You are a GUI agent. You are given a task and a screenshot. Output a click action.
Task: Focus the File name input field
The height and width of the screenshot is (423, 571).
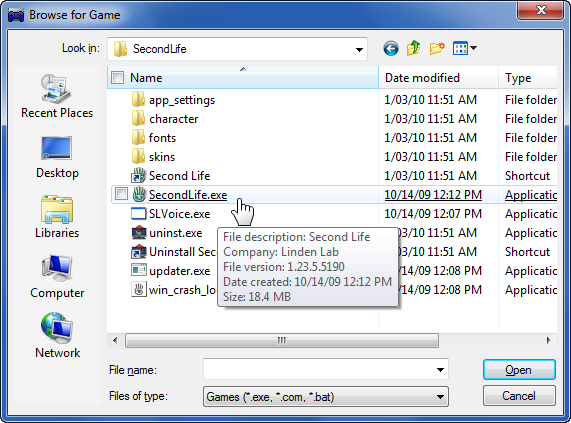[326, 370]
